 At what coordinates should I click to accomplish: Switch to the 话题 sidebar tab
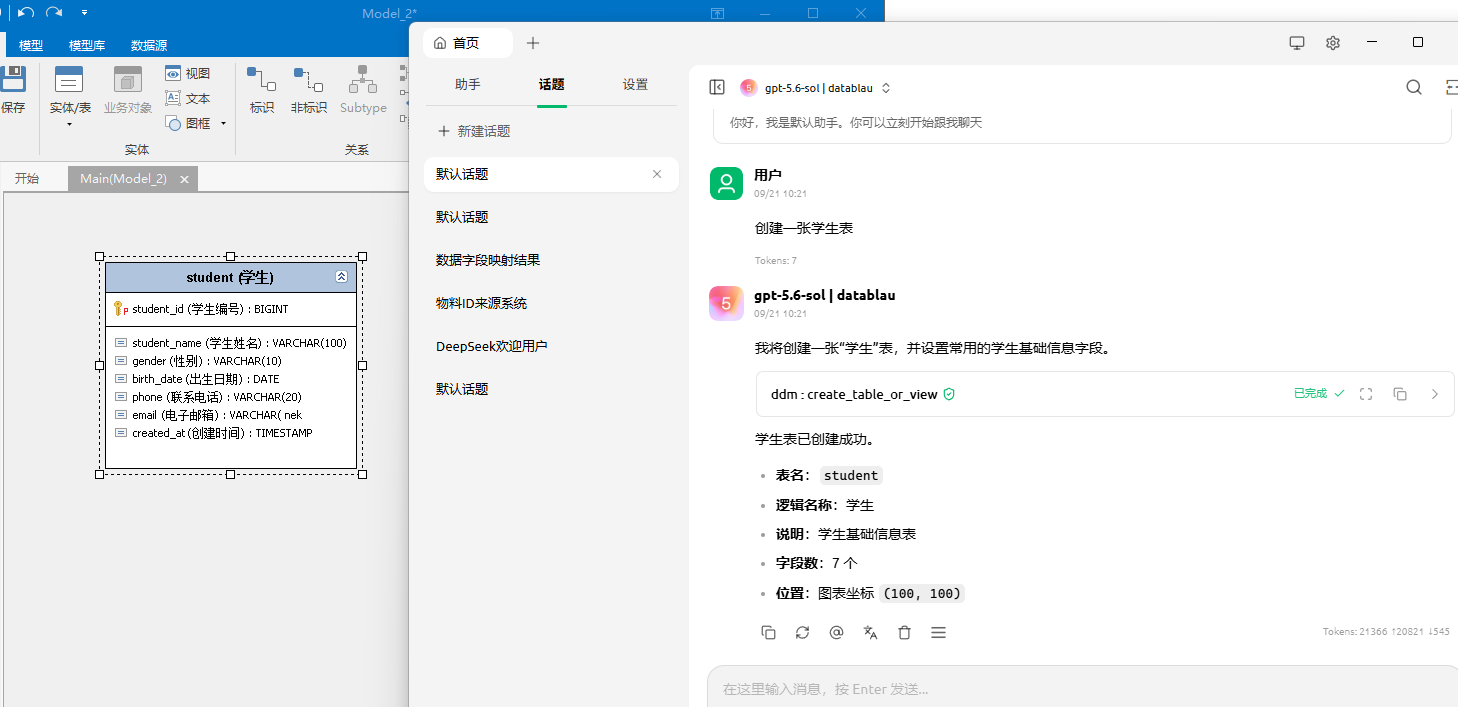click(552, 85)
